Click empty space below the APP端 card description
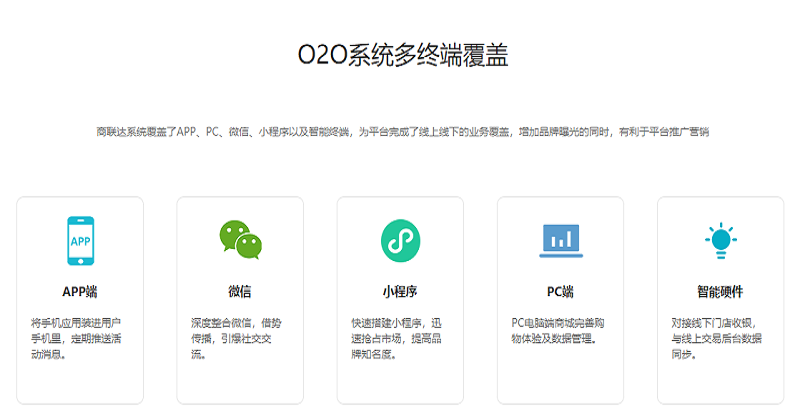 click(79, 382)
